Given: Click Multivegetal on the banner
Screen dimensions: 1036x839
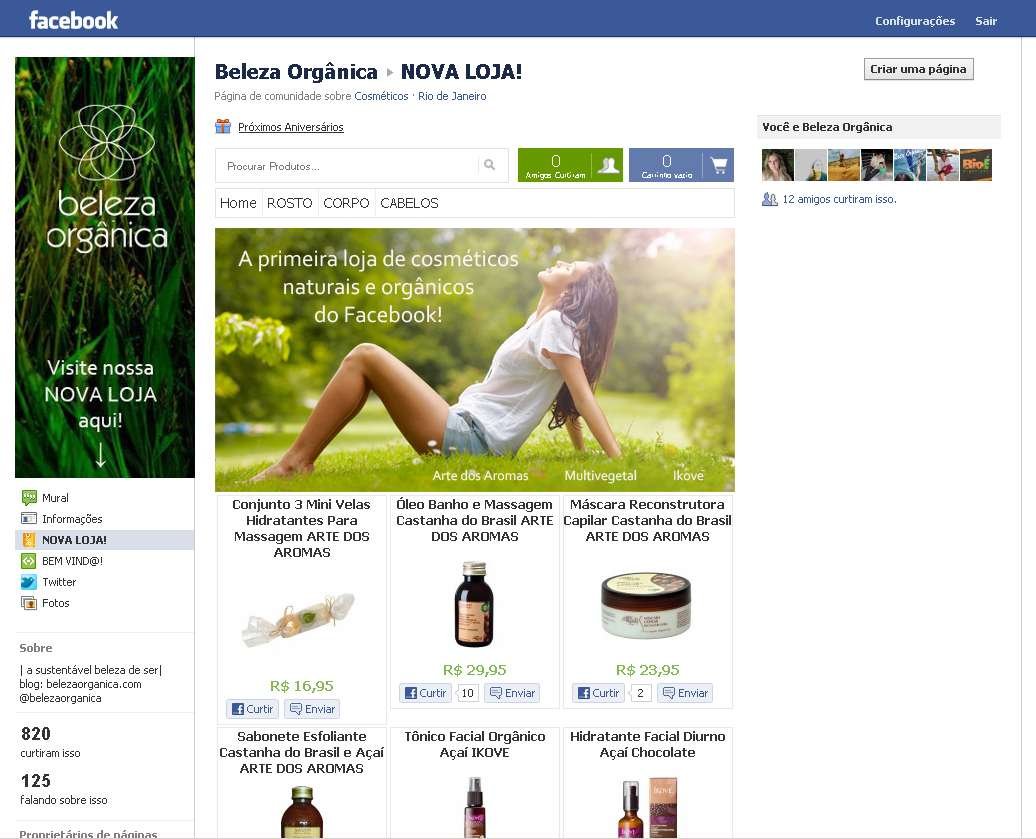Looking at the screenshot, I should [x=601, y=476].
